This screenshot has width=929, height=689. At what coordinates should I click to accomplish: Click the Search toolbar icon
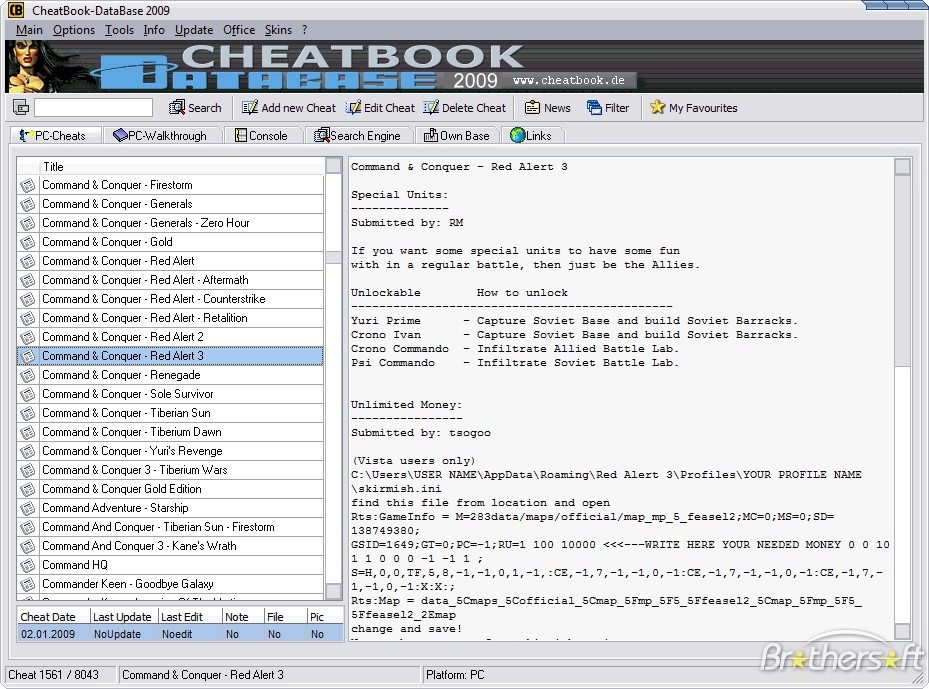point(177,107)
